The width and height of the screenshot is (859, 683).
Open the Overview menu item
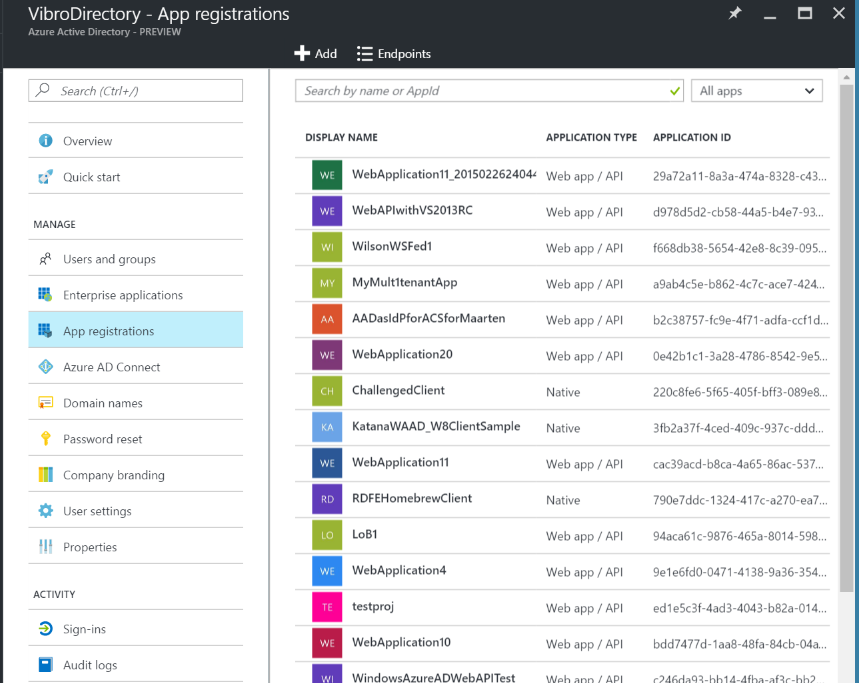pos(135,141)
